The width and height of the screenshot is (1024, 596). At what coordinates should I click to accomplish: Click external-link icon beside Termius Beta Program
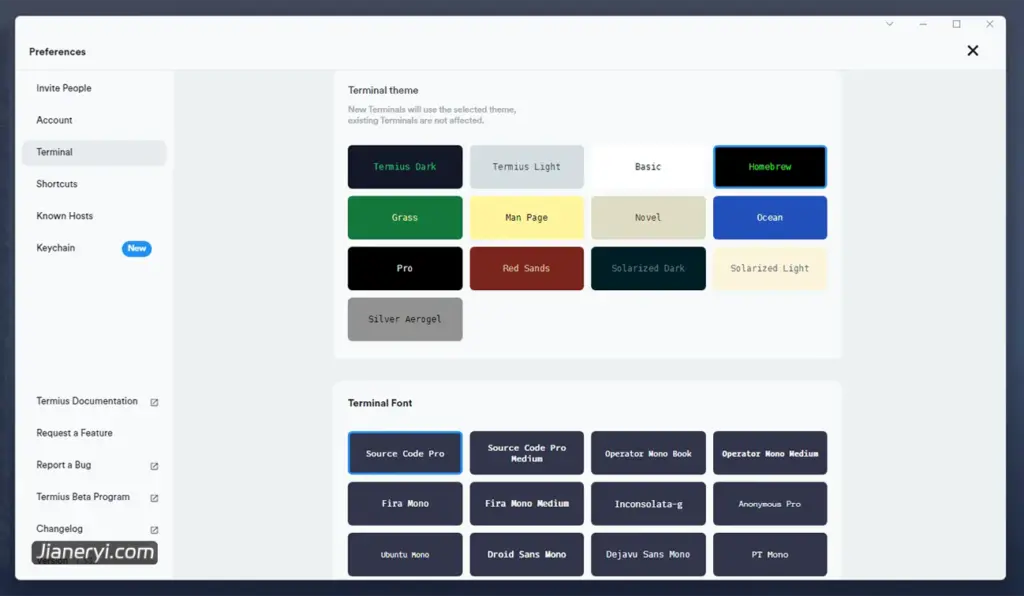pos(154,498)
